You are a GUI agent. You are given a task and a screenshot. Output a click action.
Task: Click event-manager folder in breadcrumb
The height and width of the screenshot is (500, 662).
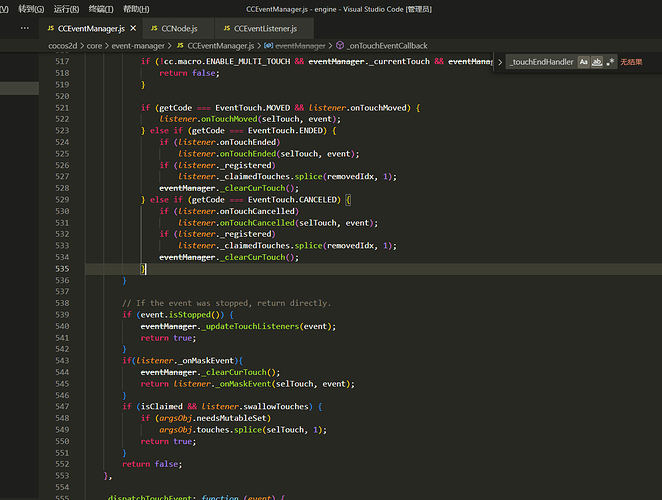tap(139, 45)
